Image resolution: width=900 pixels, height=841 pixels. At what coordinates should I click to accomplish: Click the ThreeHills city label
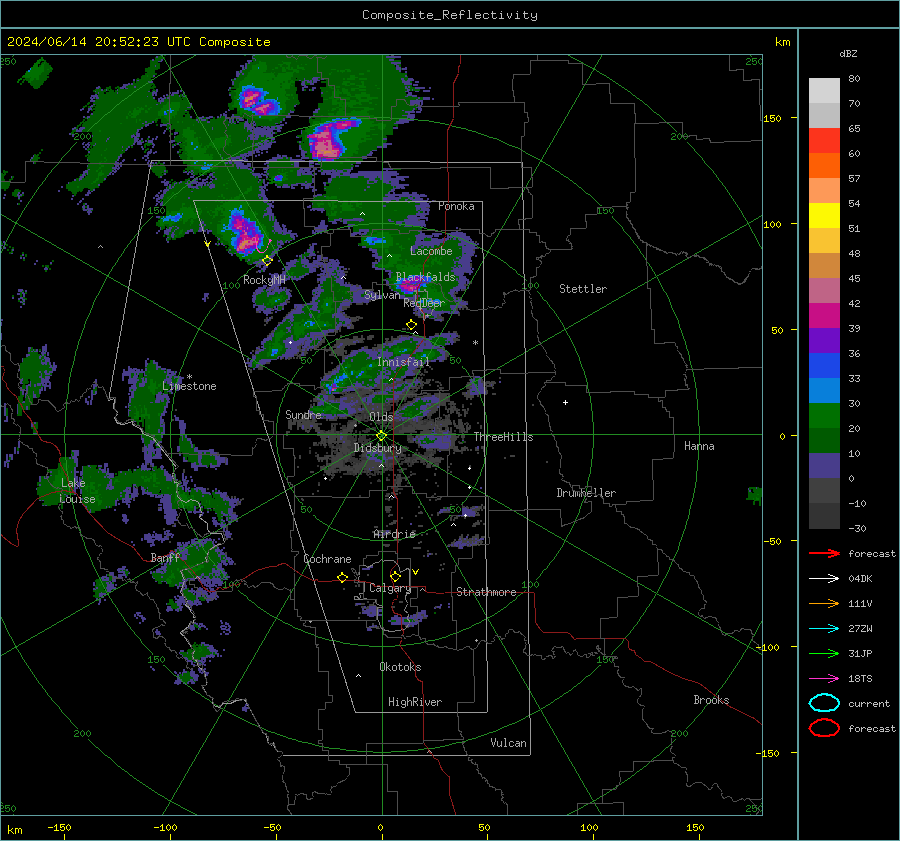click(503, 437)
